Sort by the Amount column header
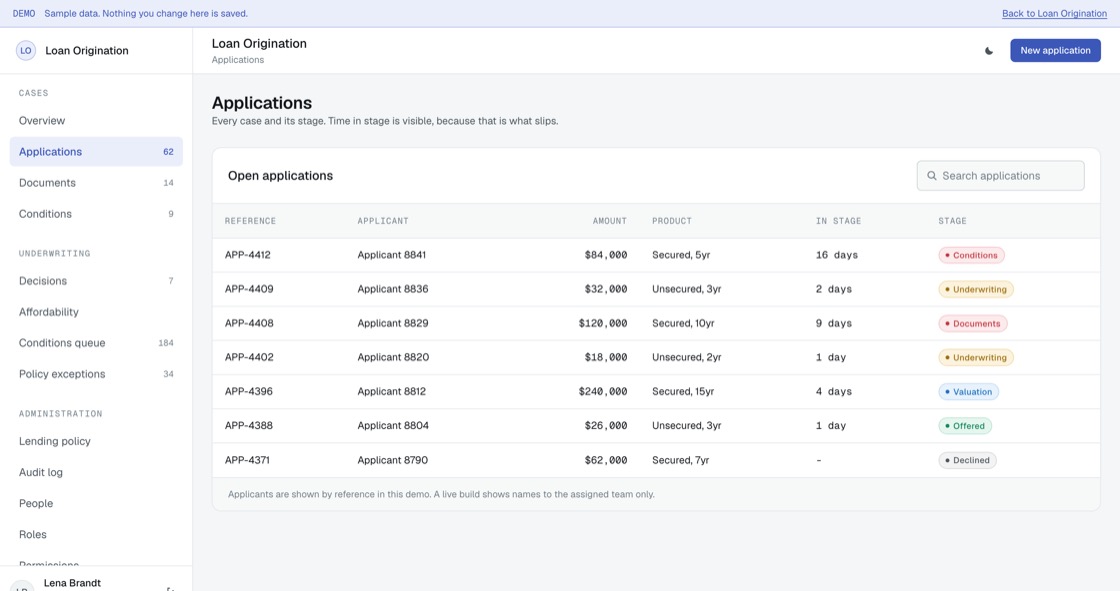The height and width of the screenshot is (591, 1120). pos(609,221)
